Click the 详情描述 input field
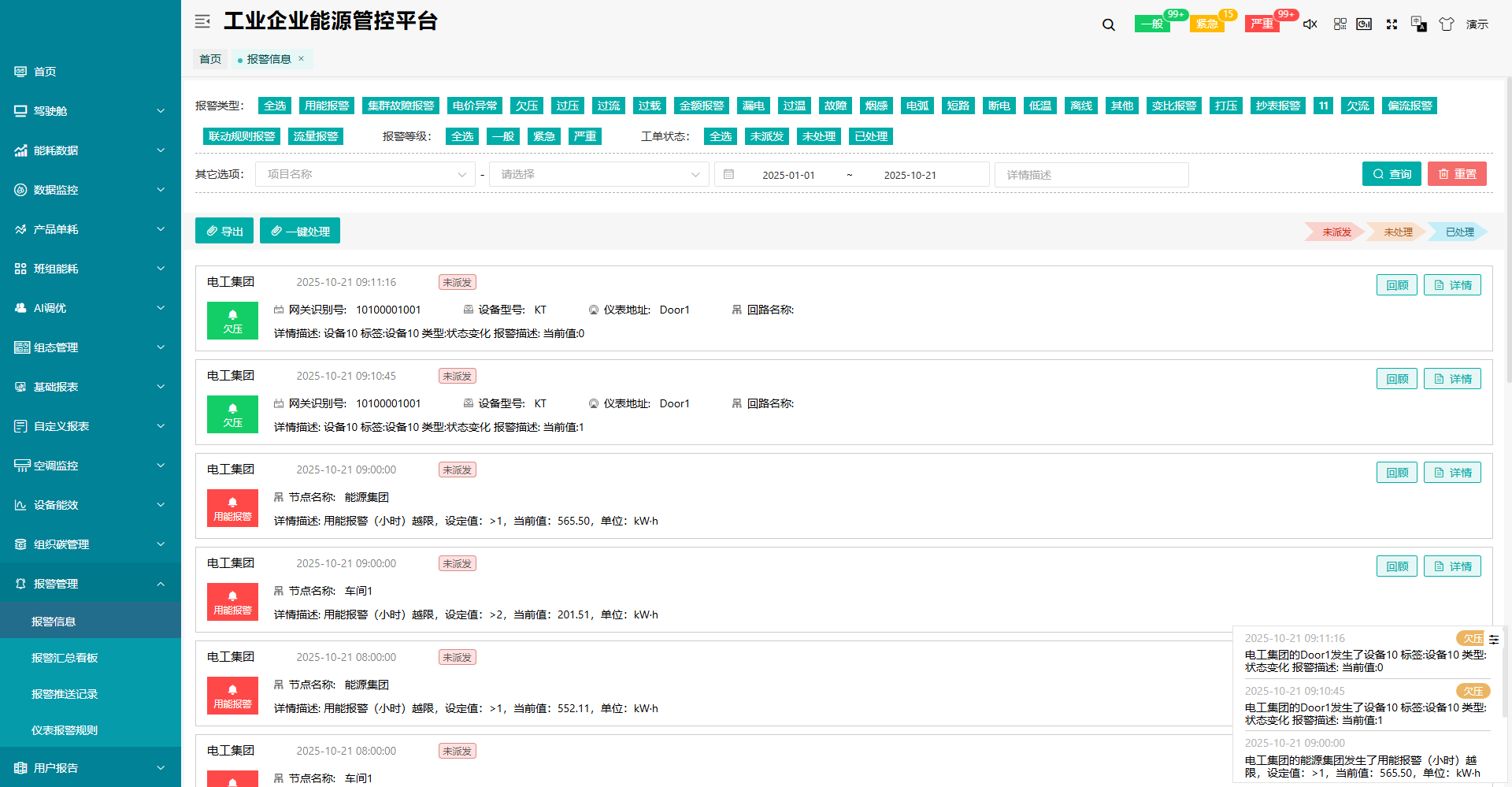Image resolution: width=1512 pixels, height=787 pixels. tap(1091, 175)
